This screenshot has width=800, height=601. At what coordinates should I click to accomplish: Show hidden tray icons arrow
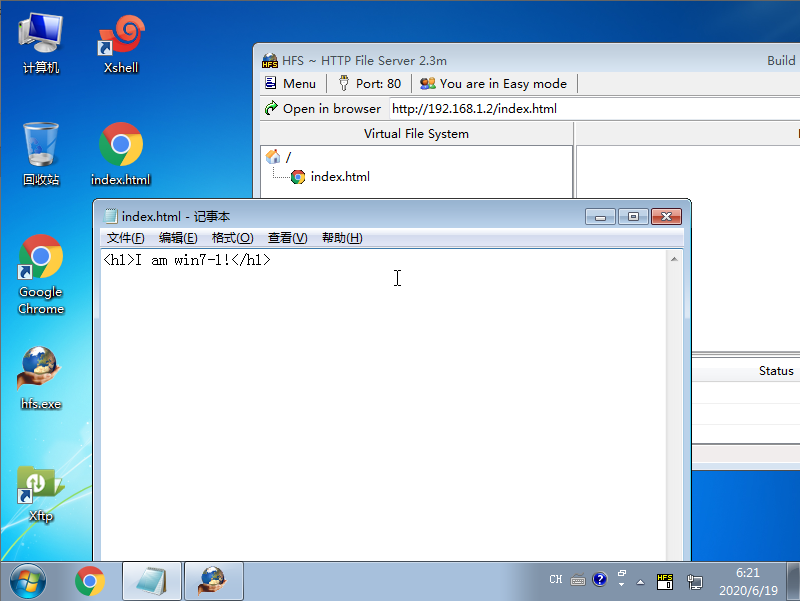click(x=640, y=581)
